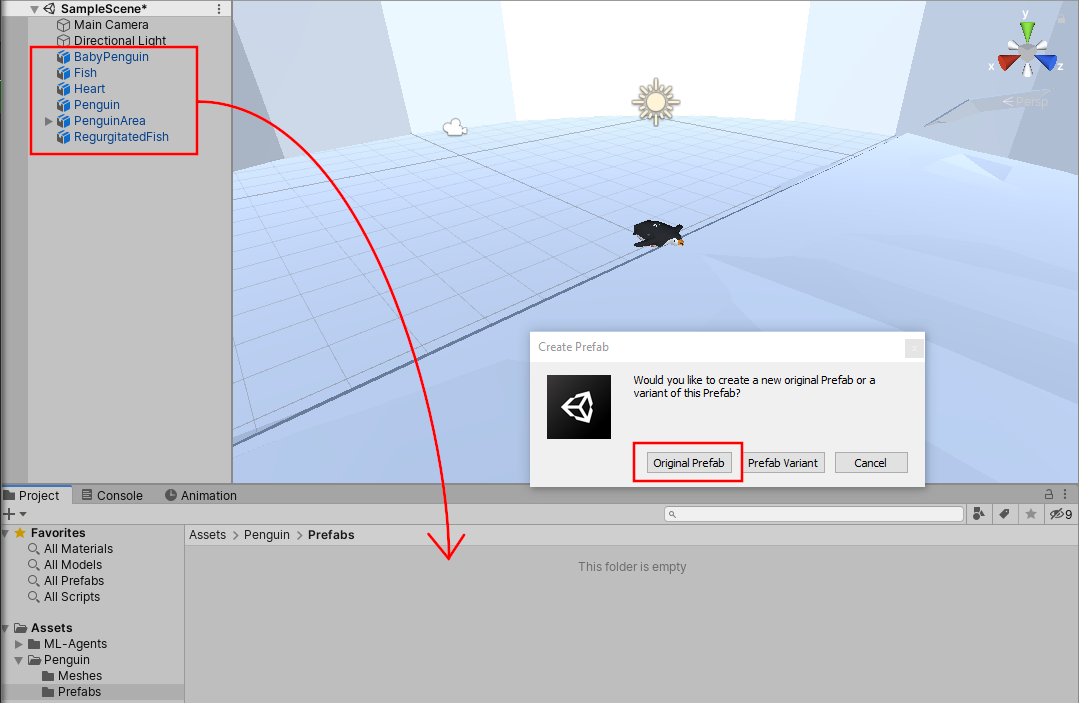Click the Unity logo in the Create Prefab dialog

click(578, 406)
